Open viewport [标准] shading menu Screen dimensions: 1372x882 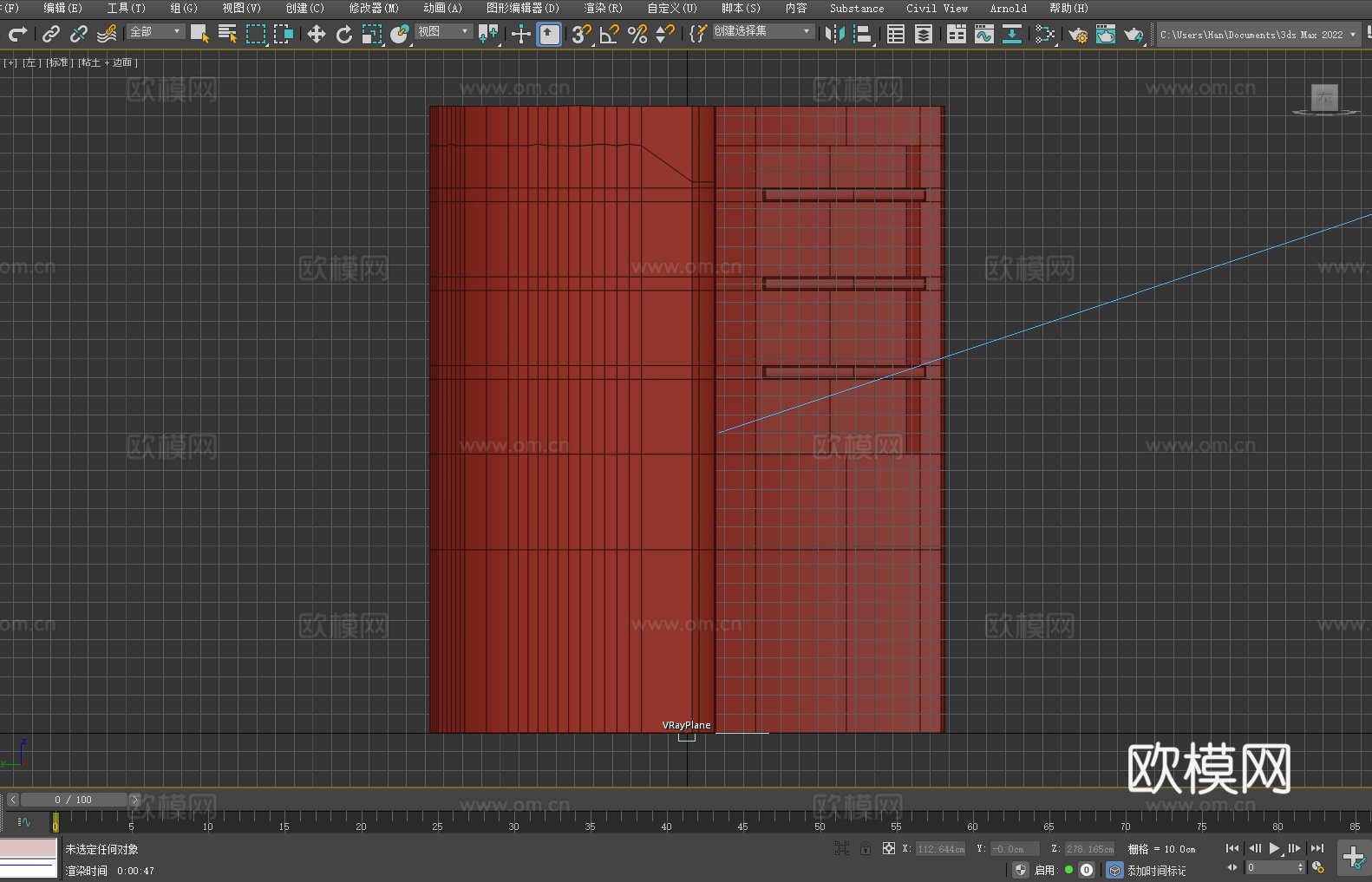coord(59,62)
